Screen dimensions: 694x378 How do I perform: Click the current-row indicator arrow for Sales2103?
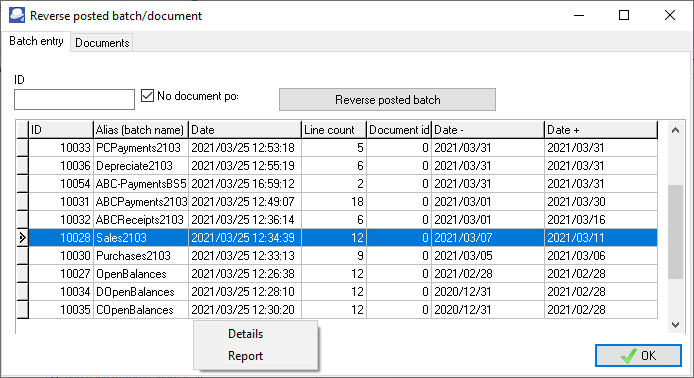click(22, 238)
